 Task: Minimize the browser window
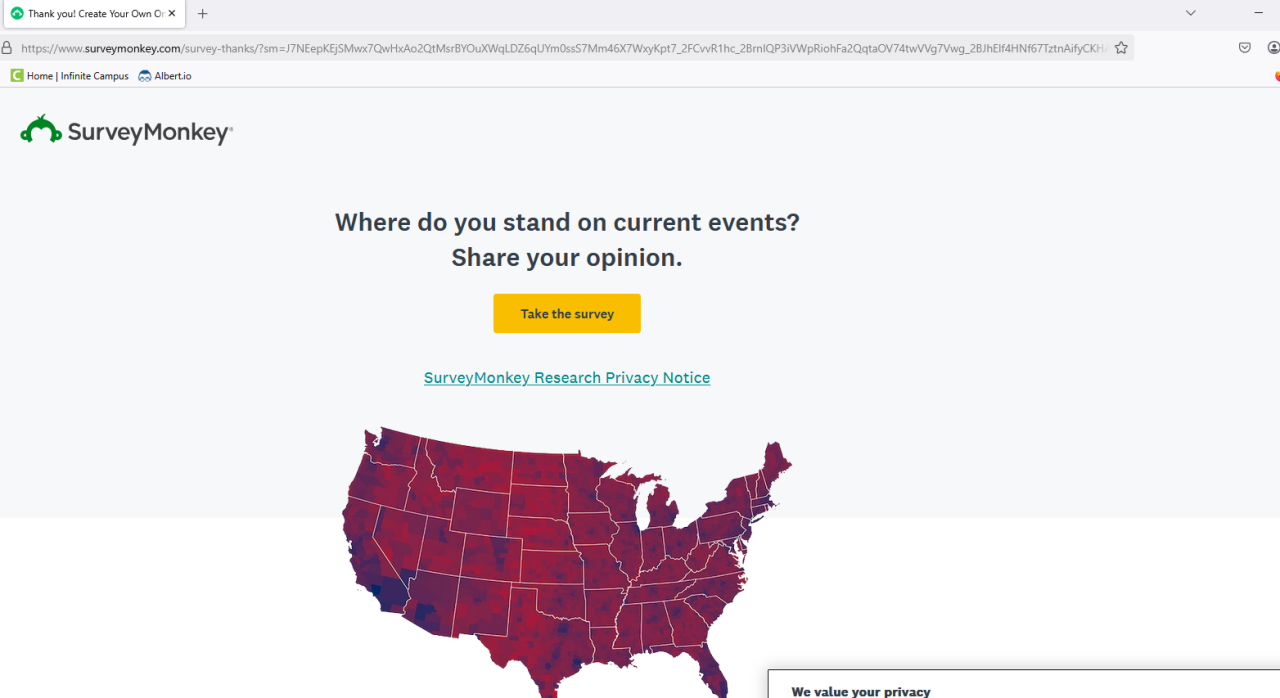(x=1259, y=13)
